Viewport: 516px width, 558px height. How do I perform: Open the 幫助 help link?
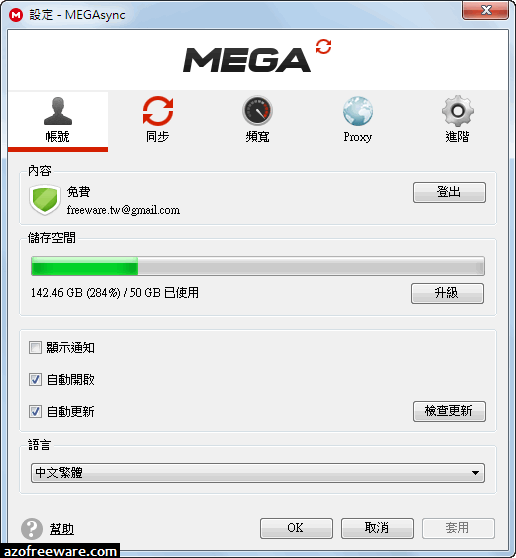pos(62,529)
